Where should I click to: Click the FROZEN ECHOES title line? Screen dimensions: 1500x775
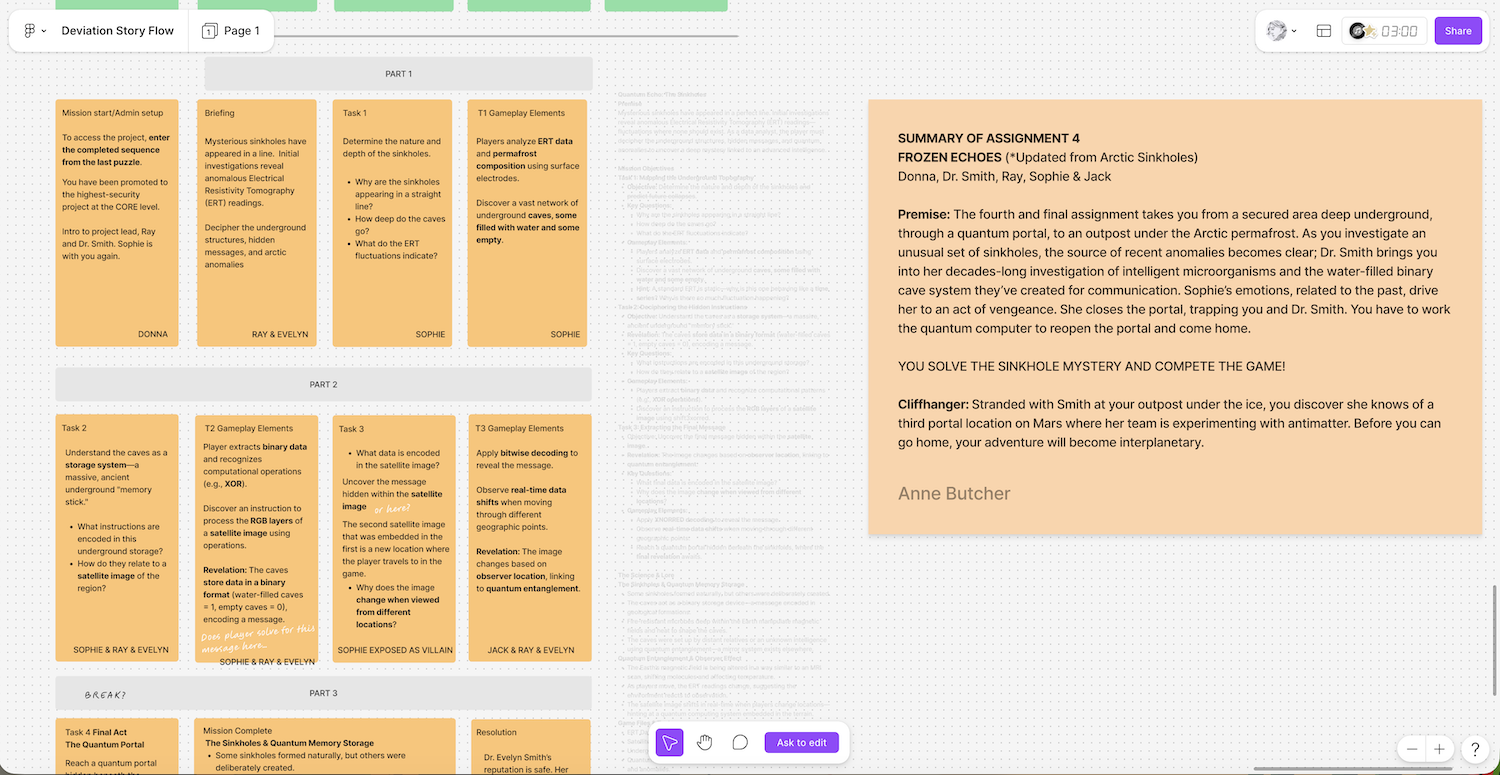pos(1048,158)
